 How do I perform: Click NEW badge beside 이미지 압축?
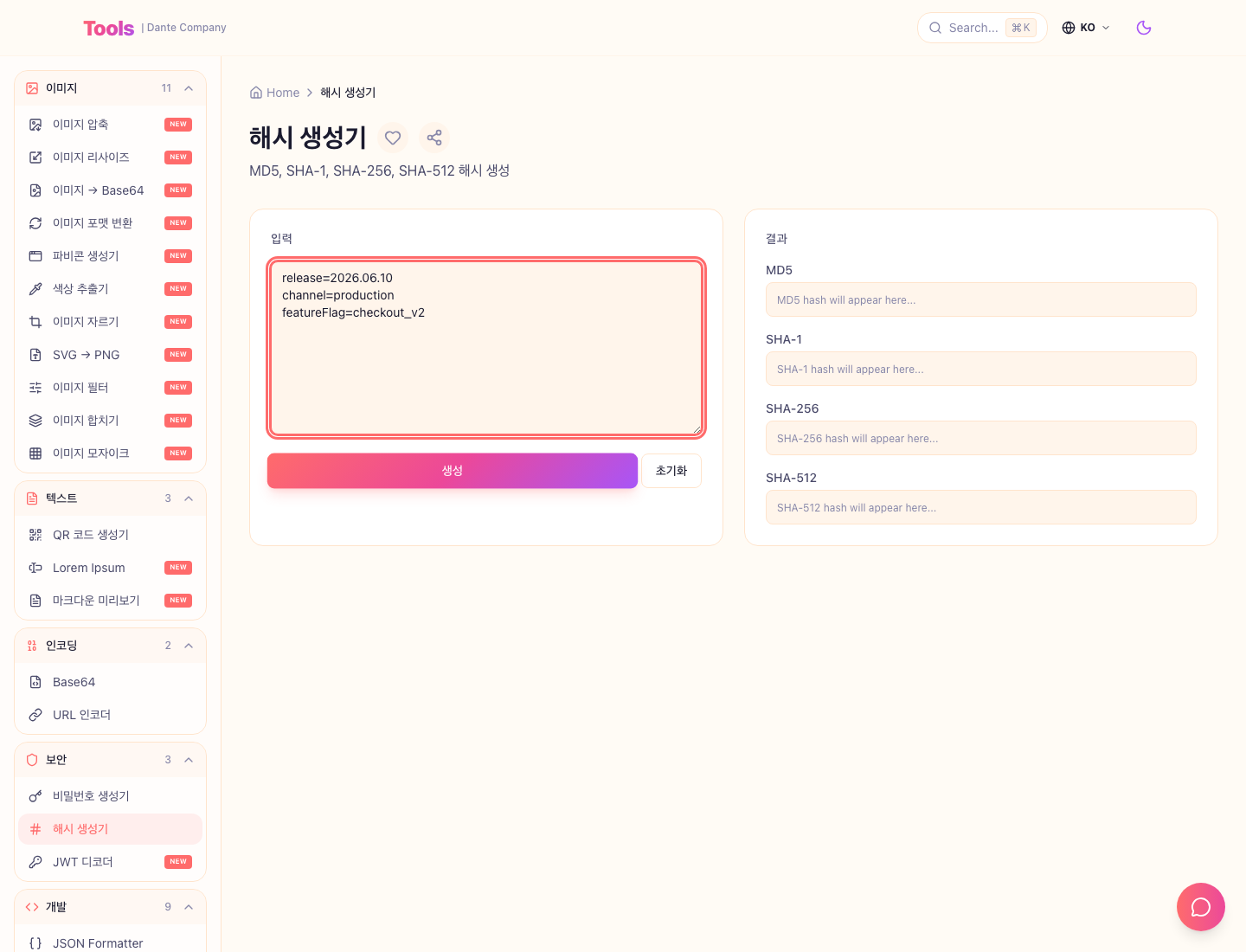click(178, 125)
